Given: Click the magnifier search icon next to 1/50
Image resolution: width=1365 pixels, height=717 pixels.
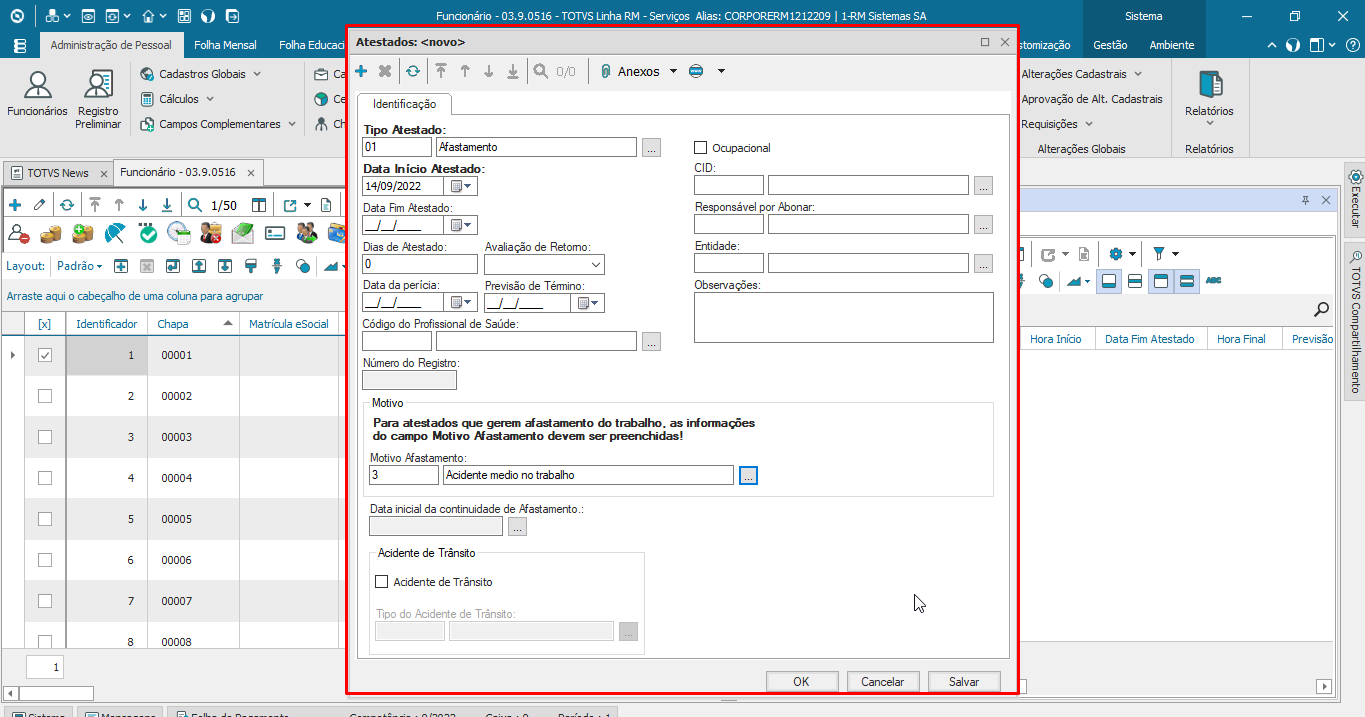Looking at the screenshot, I should 195,205.
